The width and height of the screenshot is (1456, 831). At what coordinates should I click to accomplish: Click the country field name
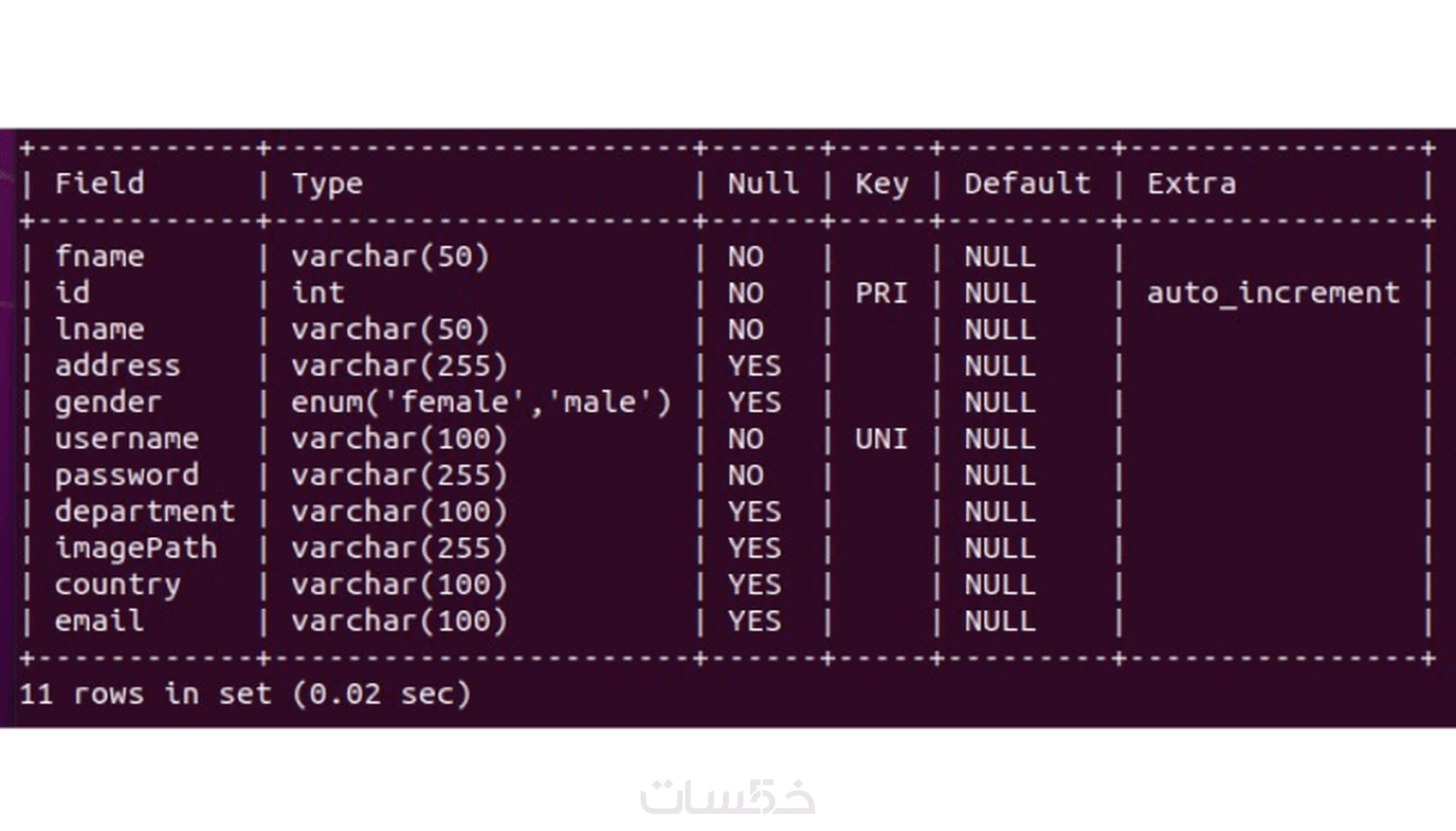click(x=118, y=586)
